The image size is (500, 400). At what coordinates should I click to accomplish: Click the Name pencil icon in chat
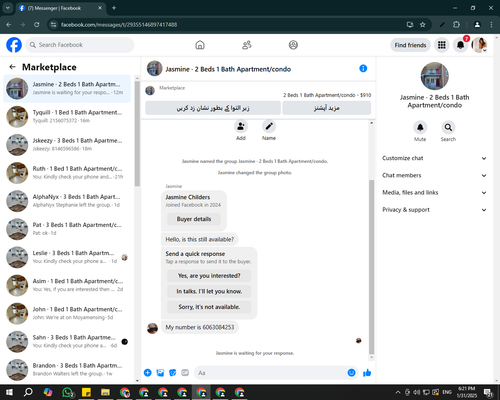269,127
